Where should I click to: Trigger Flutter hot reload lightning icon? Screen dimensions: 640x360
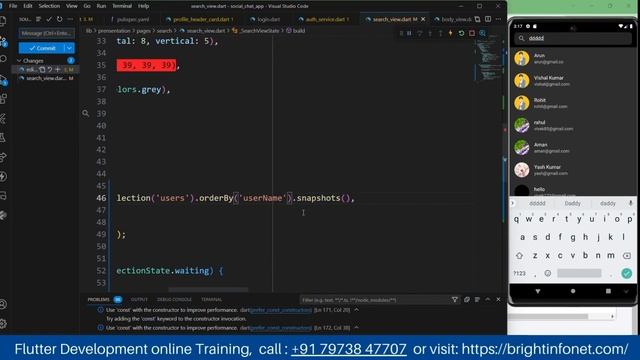pyautogui.click(x=451, y=33)
